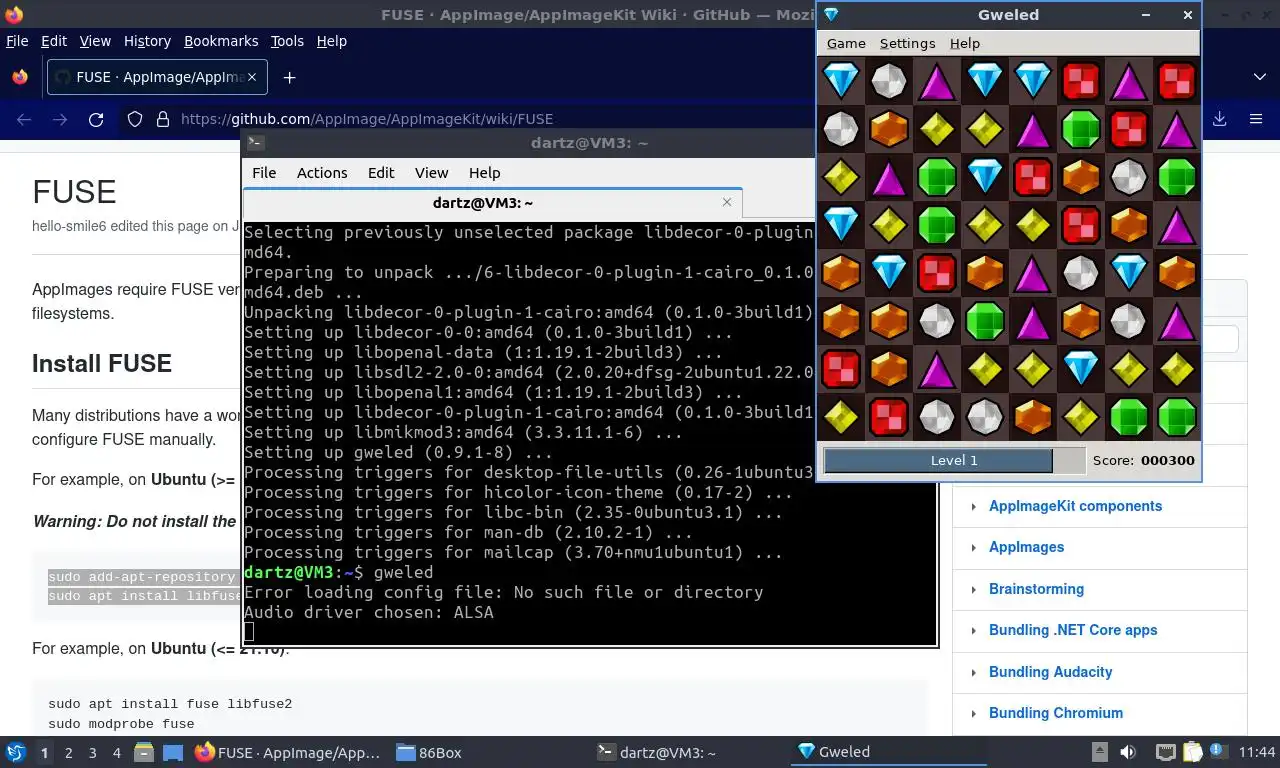
Task: Select the blue diamond in seventh Gweled row
Action: pos(1081,369)
